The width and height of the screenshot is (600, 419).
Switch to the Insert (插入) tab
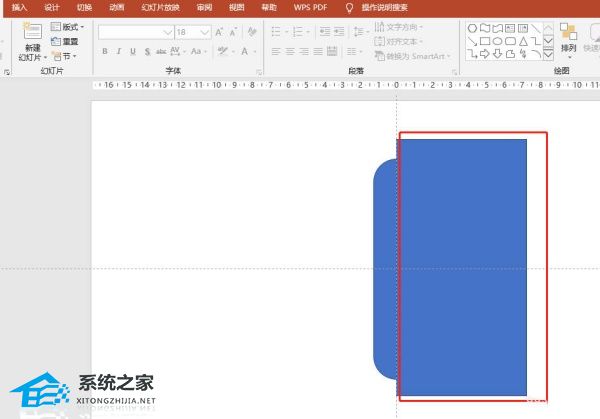(19, 8)
